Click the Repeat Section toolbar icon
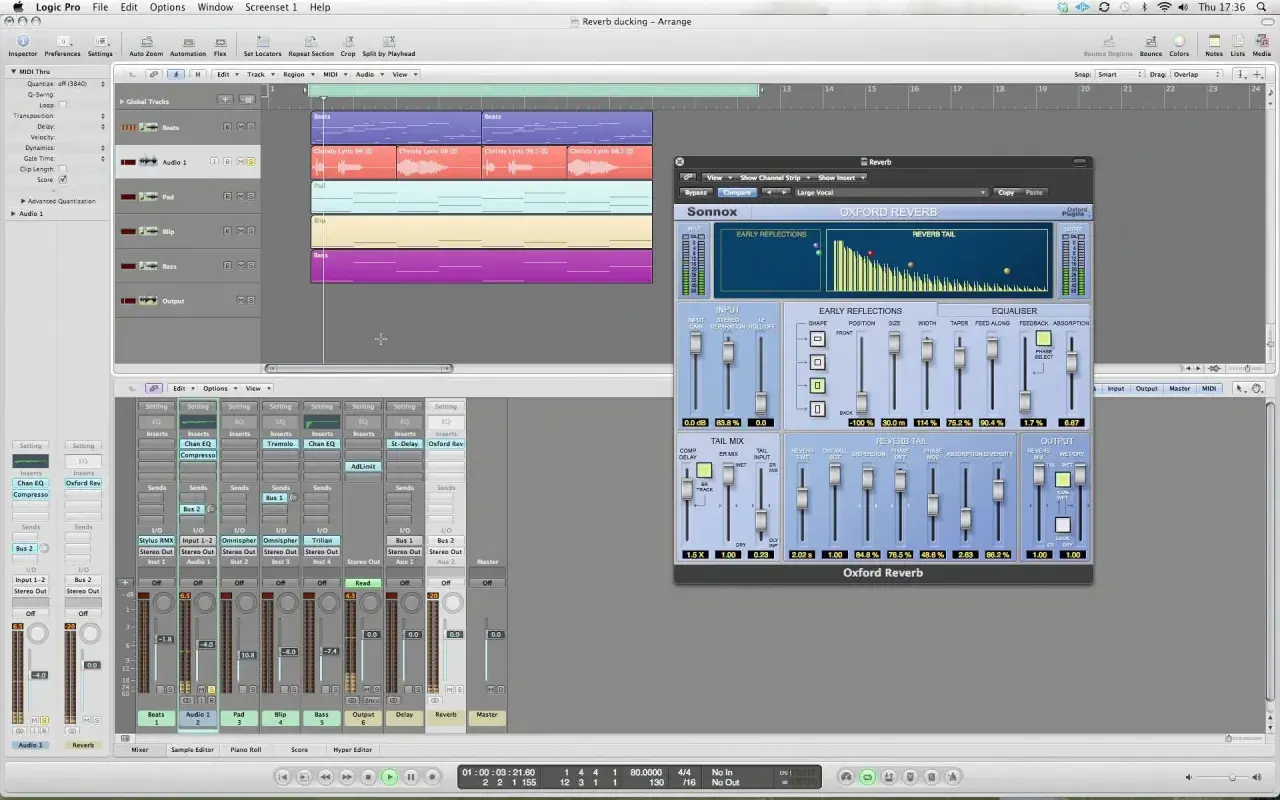1280x800 pixels. coord(311,45)
